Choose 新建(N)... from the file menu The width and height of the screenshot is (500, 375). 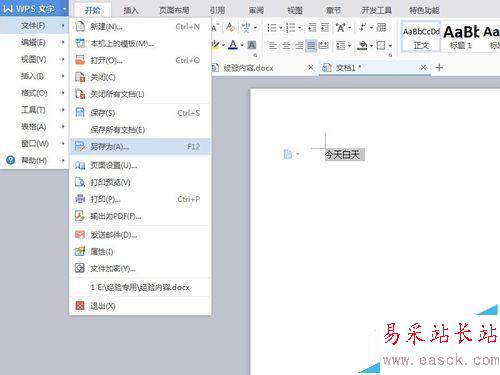click(x=140, y=27)
